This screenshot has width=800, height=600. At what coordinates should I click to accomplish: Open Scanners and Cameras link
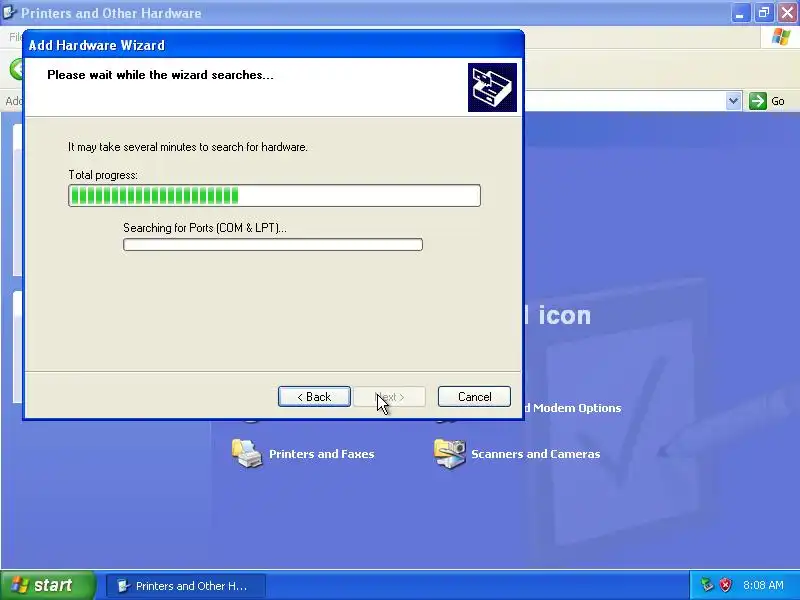[535, 454]
